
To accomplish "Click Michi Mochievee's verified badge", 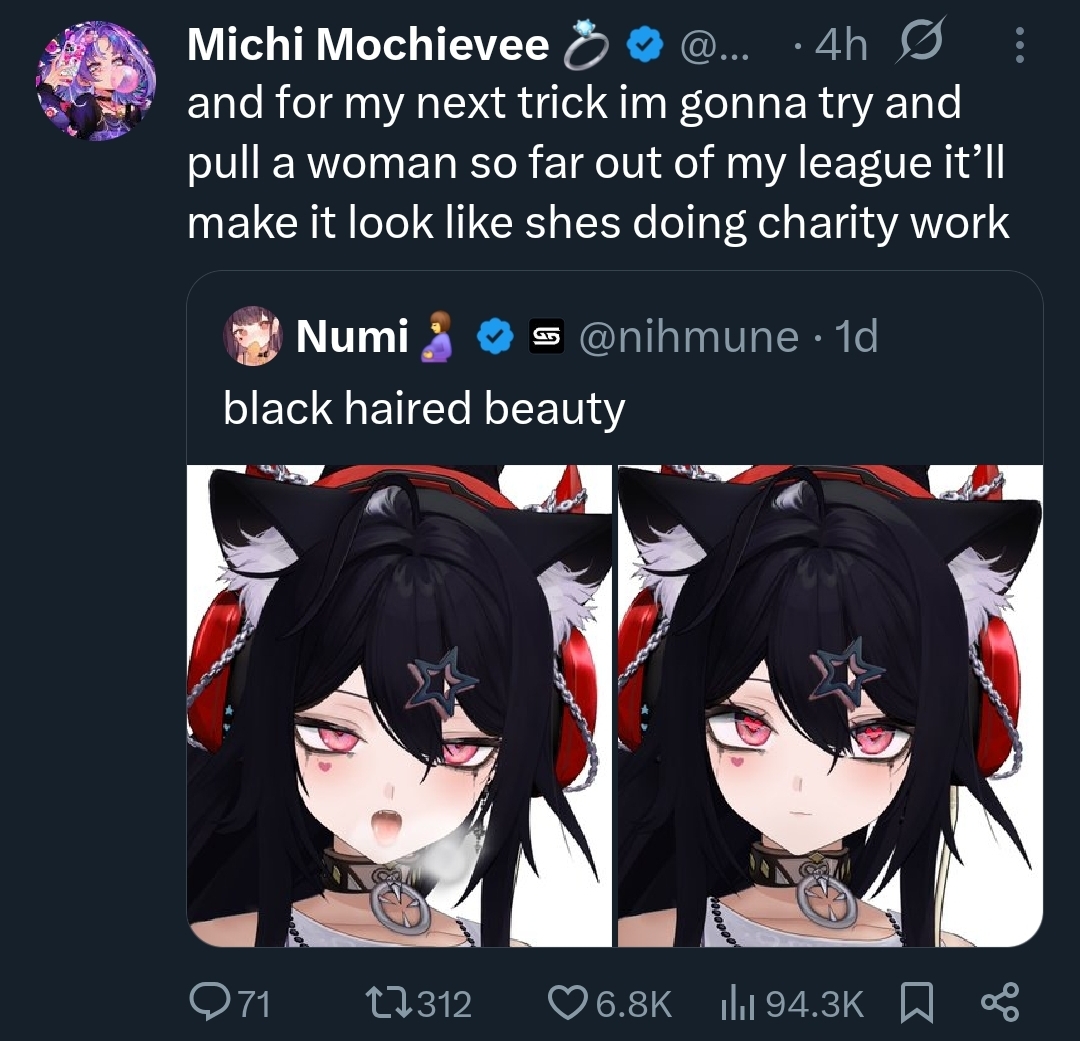I will point(644,45).
